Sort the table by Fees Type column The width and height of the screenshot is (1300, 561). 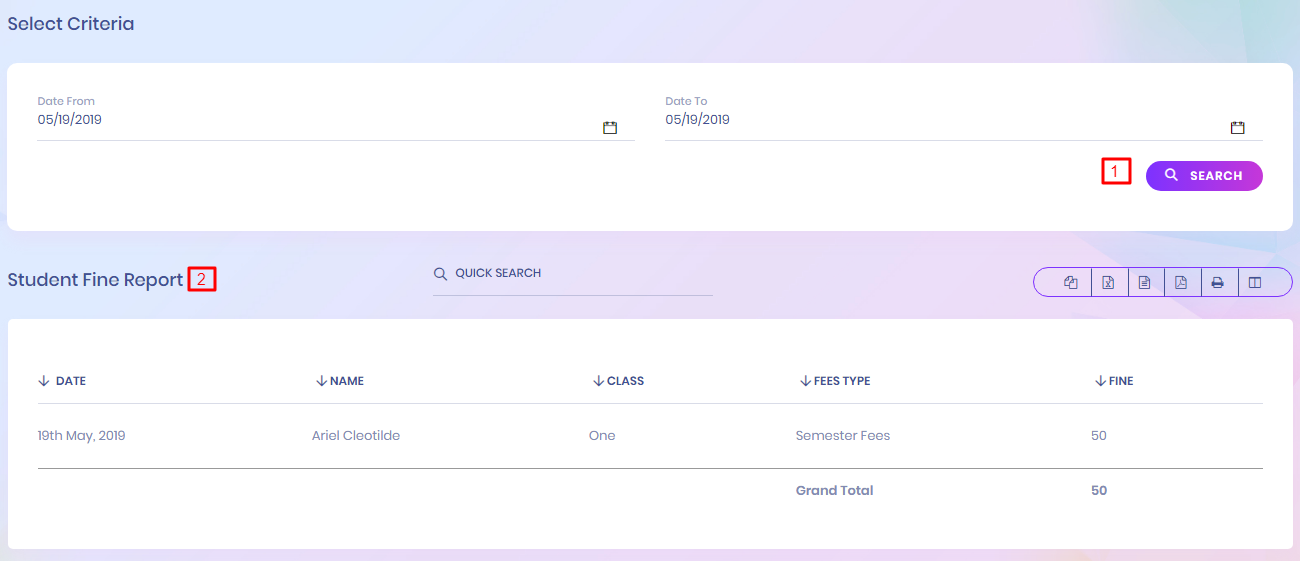tap(841, 381)
